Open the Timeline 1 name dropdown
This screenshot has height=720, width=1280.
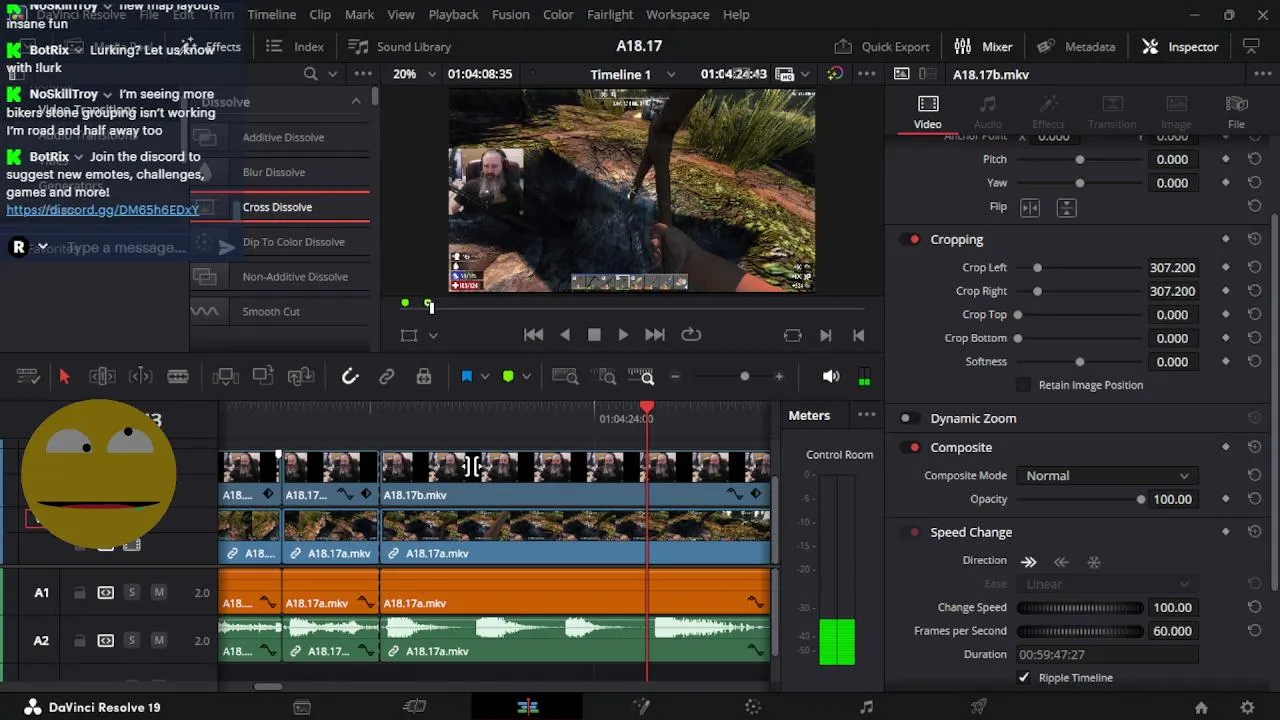pyautogui.click(x=632, y=75)
